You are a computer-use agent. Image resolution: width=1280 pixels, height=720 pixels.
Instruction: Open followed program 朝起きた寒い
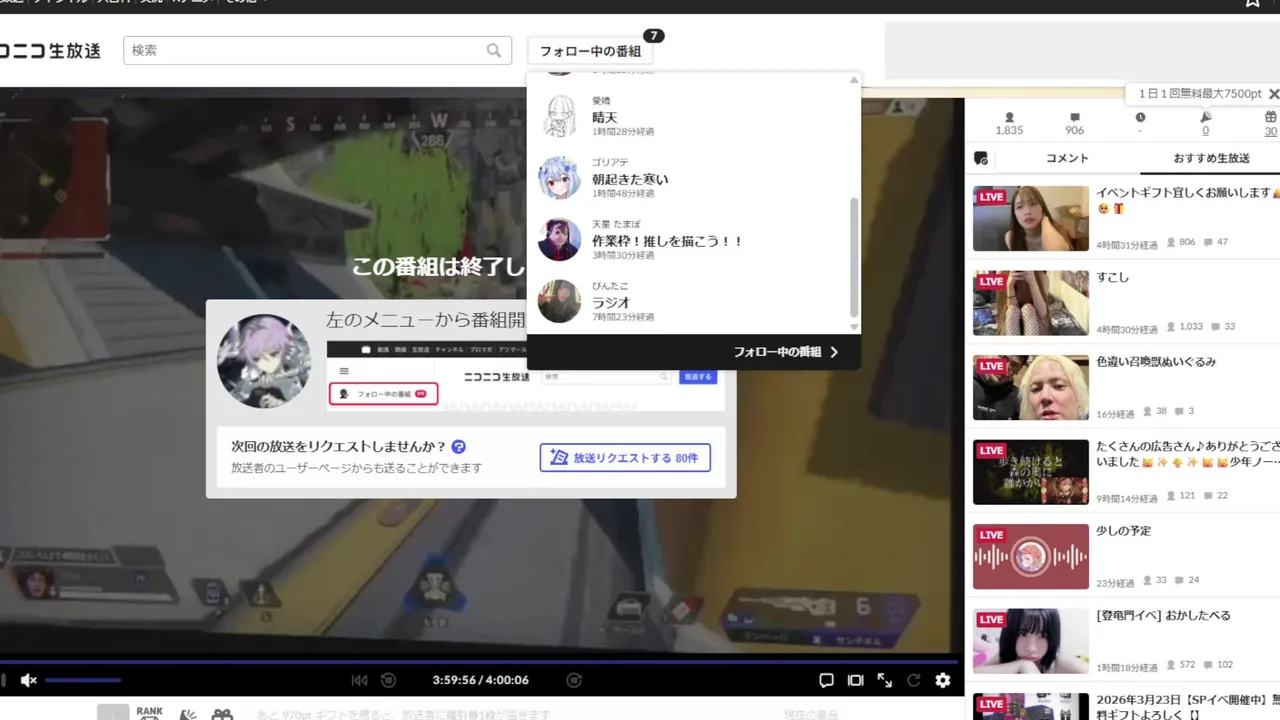pos(630,180)
